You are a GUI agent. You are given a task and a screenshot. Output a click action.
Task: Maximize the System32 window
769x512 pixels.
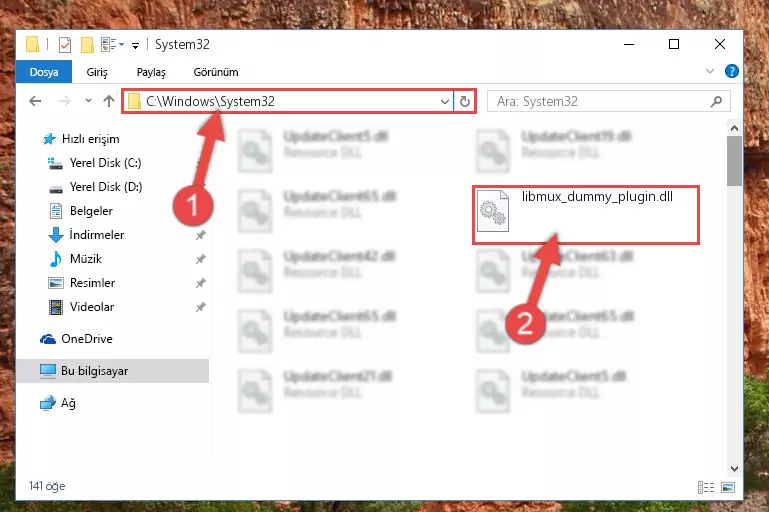pyautogui.click(x=674, y=45)
